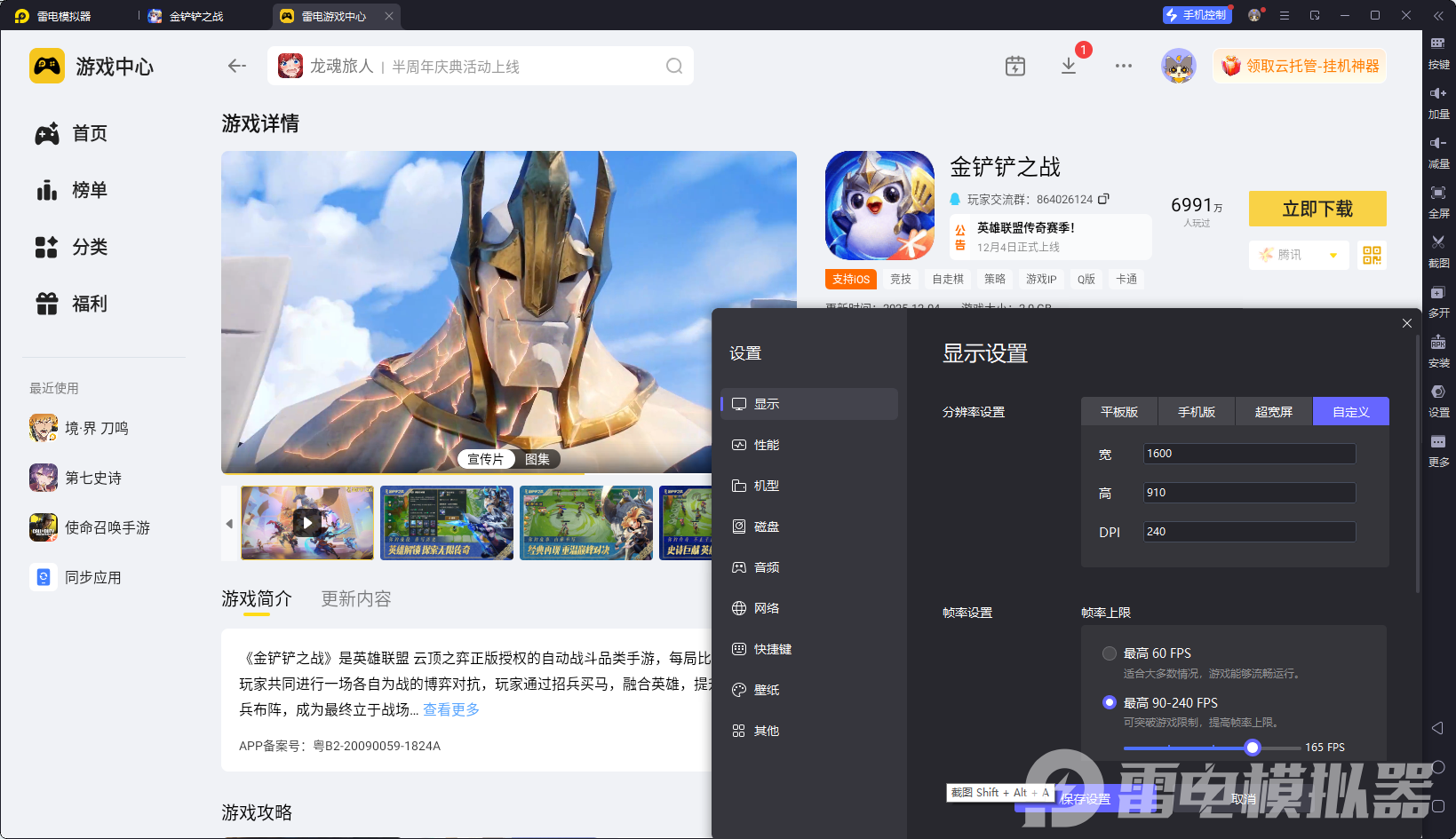
Task: Click the 立即下载 button
Action: (x=1317, y=209)
